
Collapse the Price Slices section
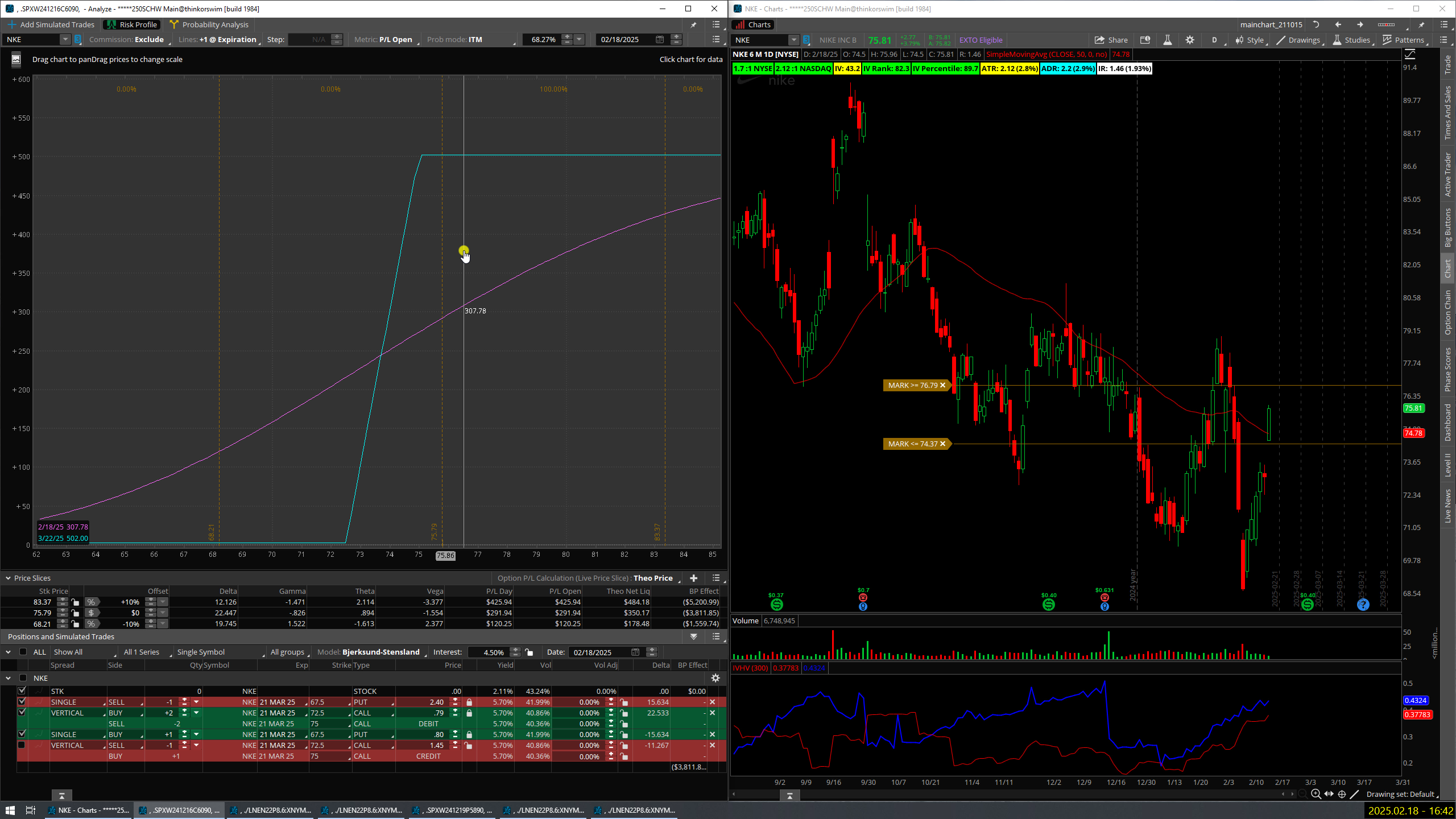8,578
